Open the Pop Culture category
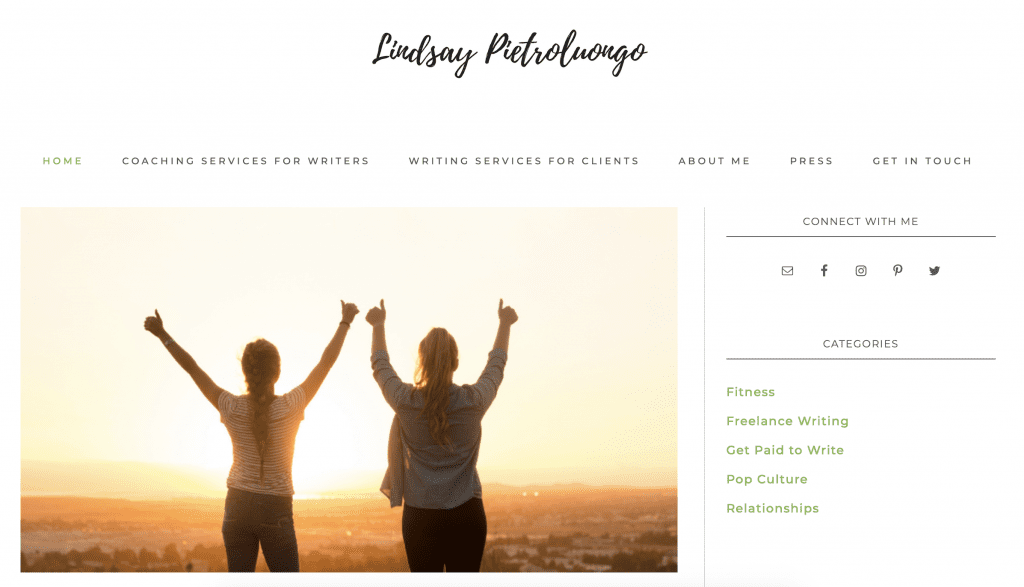 [767, 479]
